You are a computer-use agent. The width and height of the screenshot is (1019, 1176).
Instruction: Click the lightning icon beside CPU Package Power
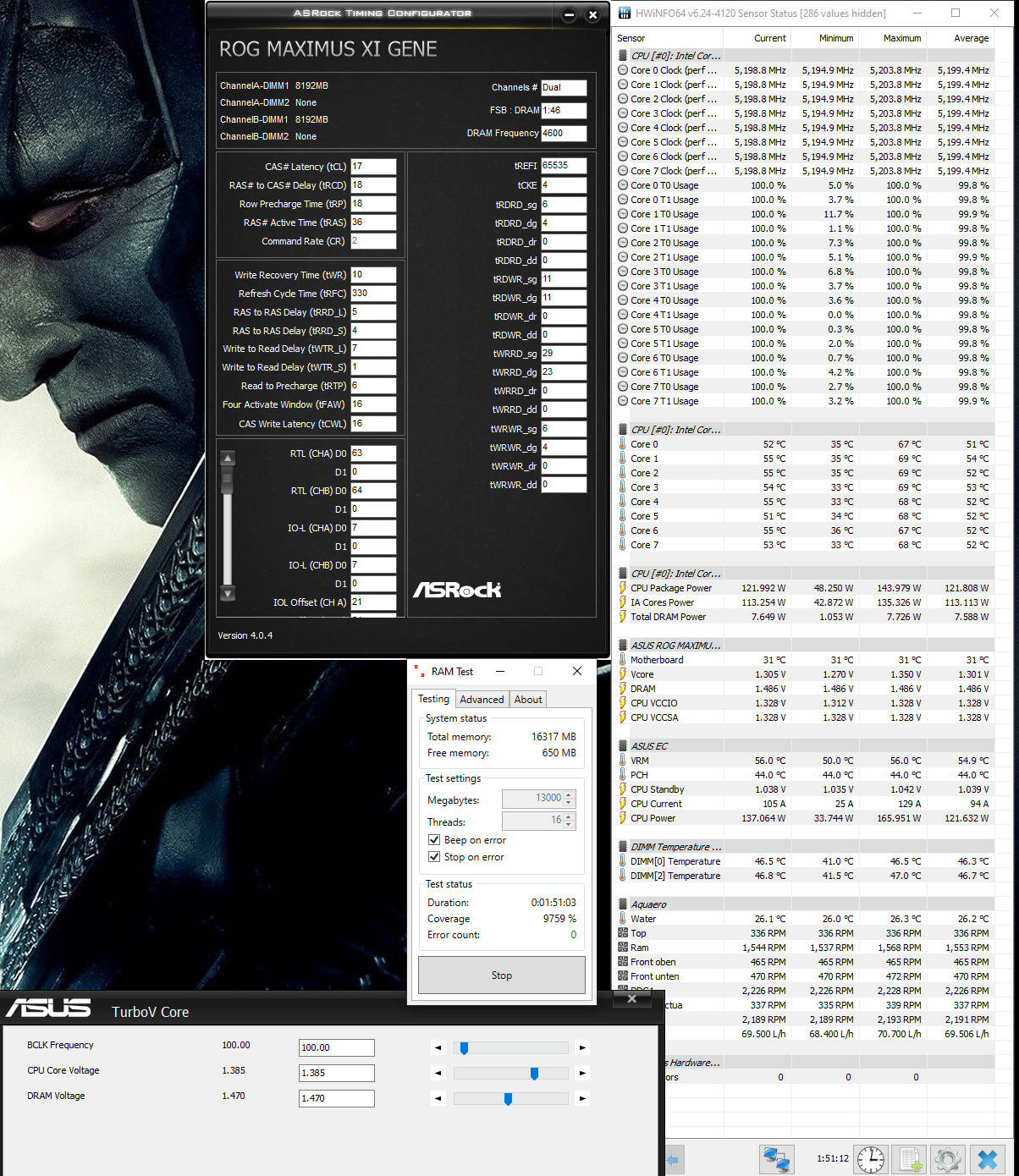tap(623, 588)
